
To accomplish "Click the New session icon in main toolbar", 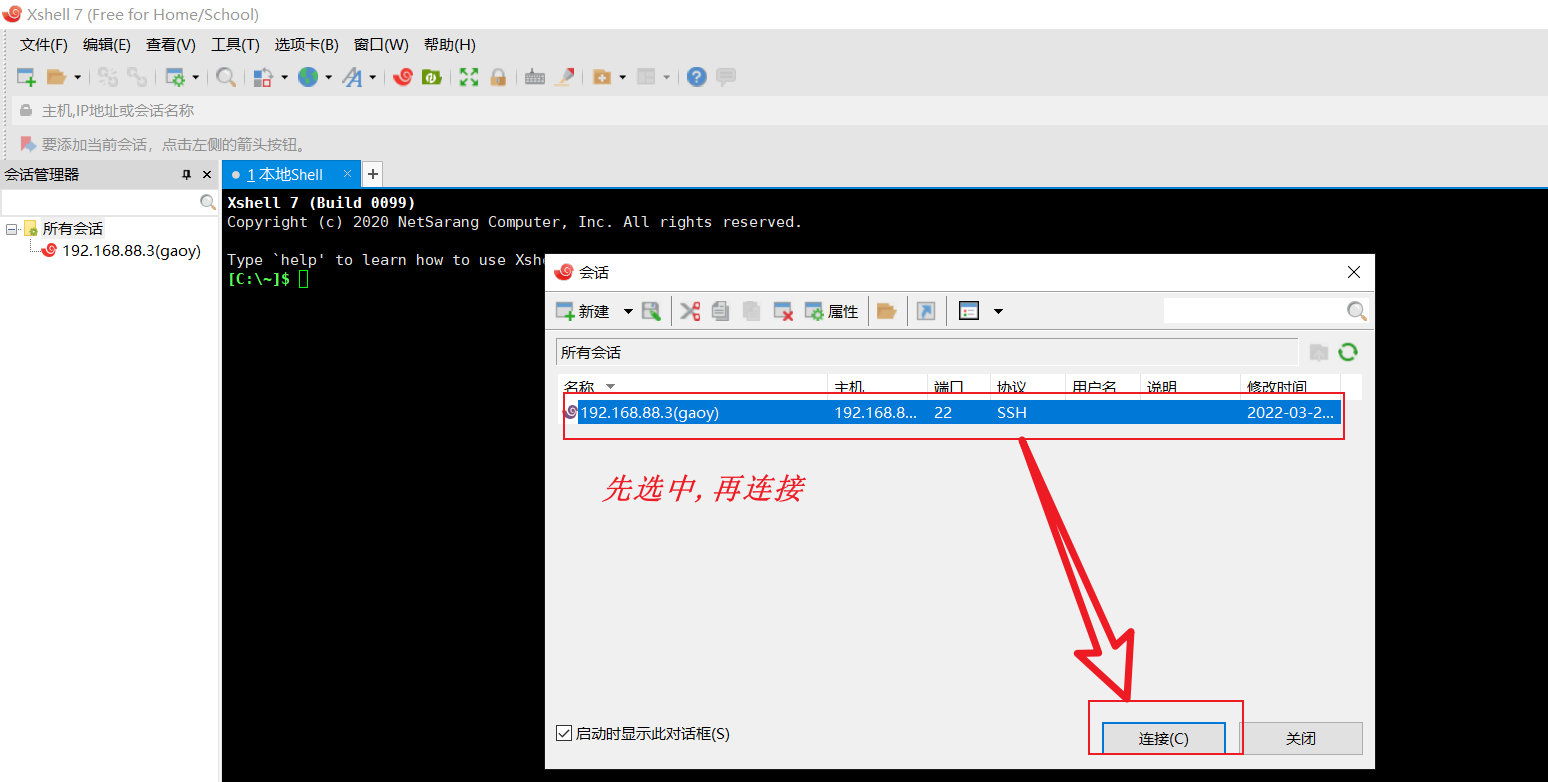I will click(27, 77).
